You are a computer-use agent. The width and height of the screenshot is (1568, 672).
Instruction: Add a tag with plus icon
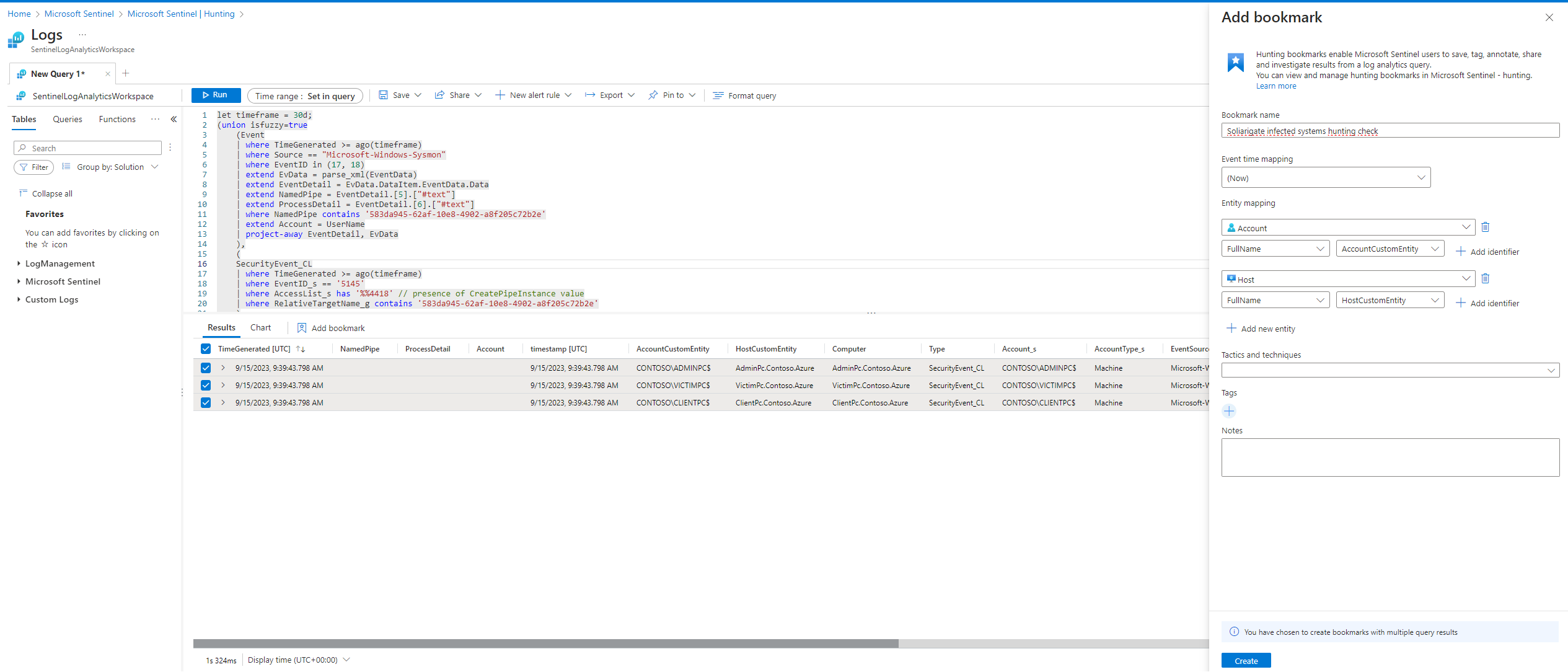1229,411
